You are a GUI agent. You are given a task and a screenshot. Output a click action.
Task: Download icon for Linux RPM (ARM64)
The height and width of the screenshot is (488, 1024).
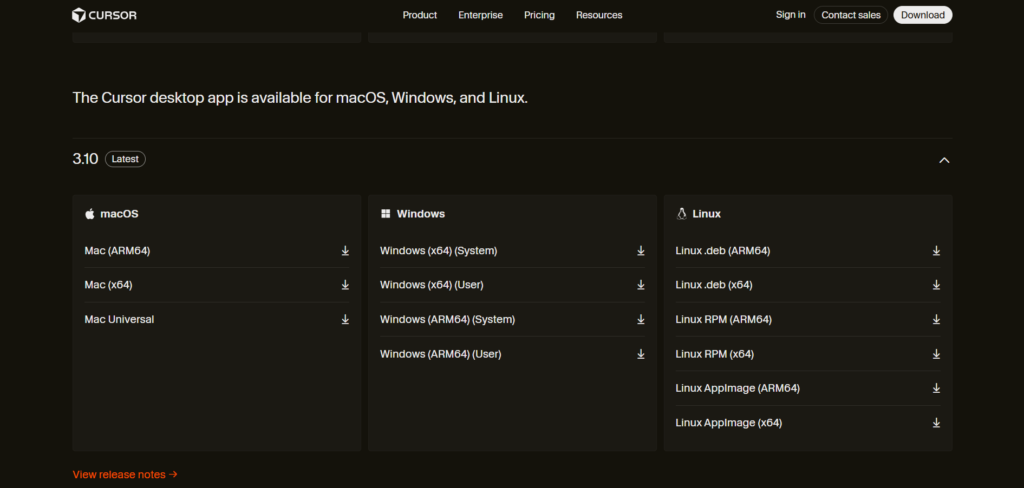(936, 319)
